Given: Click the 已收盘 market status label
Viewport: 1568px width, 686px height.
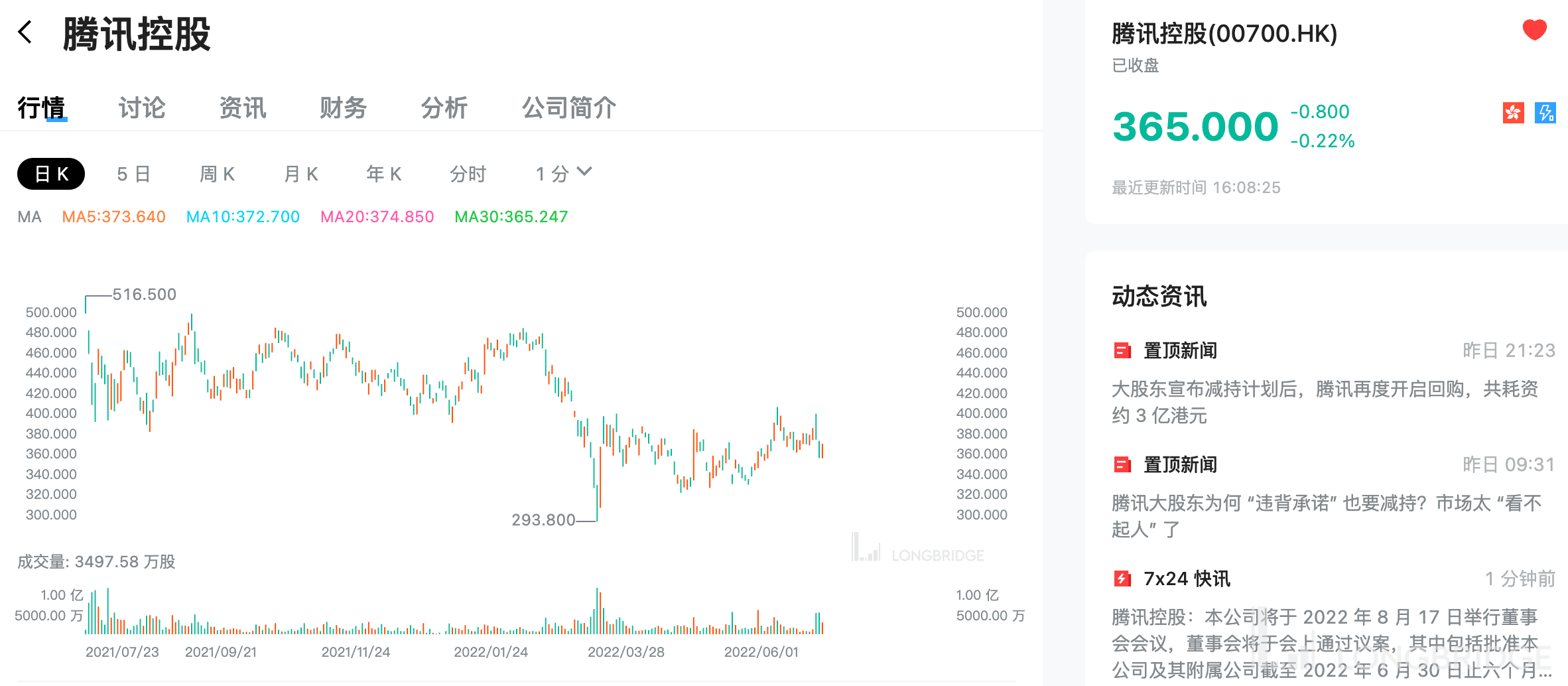Looking at the screenshot, I should click(x=1136, y=66).
